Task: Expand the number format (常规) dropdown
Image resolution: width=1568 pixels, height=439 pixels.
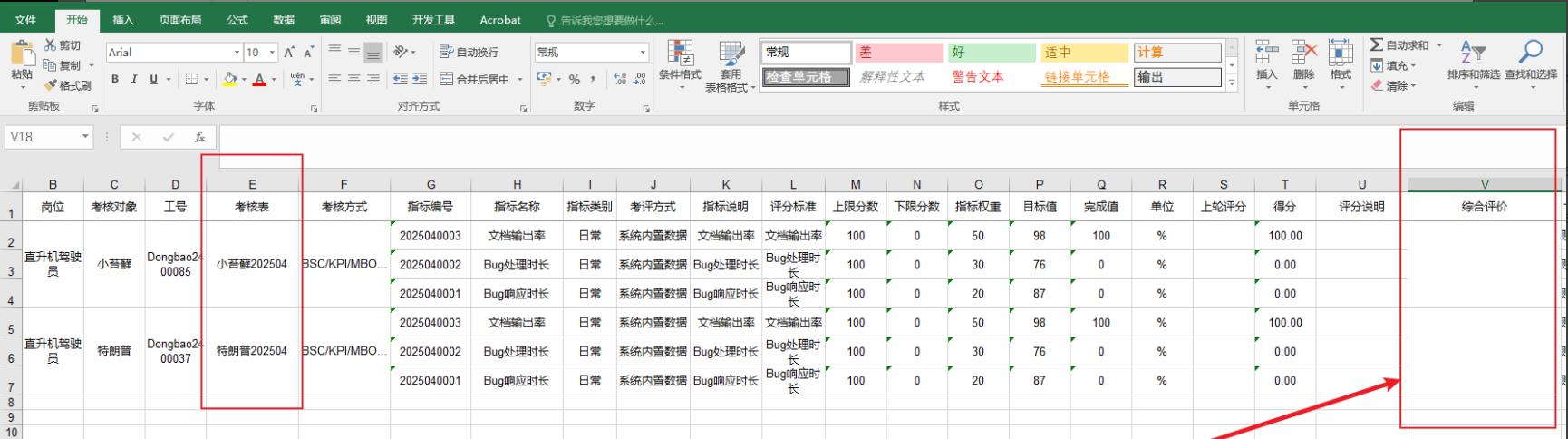Action: (643, 53)
